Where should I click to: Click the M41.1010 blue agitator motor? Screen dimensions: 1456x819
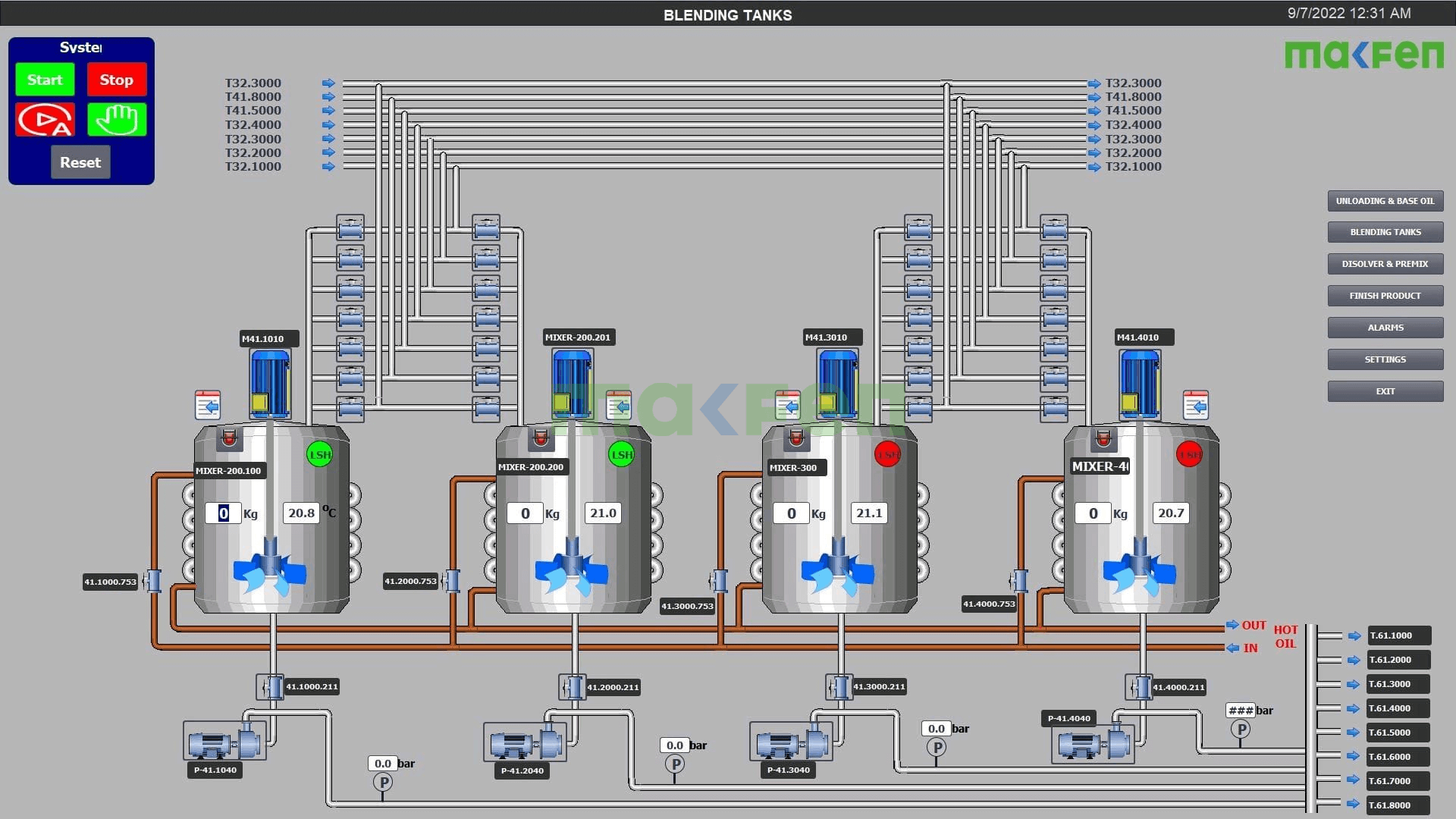tap(270, 384)
